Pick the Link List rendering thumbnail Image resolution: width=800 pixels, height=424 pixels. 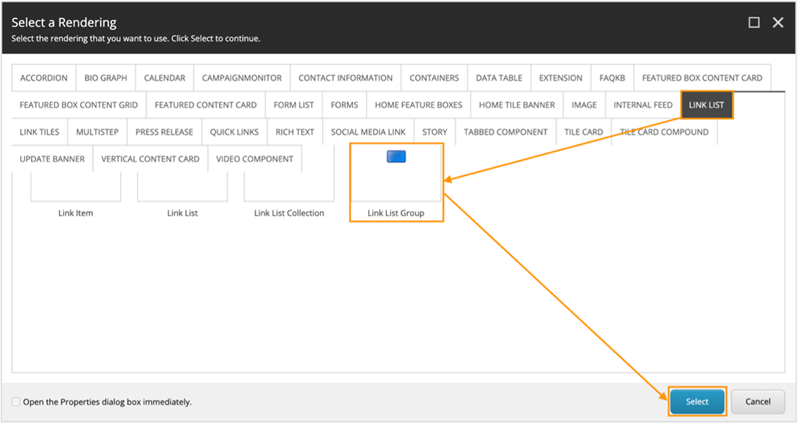(x=182, y=186)
